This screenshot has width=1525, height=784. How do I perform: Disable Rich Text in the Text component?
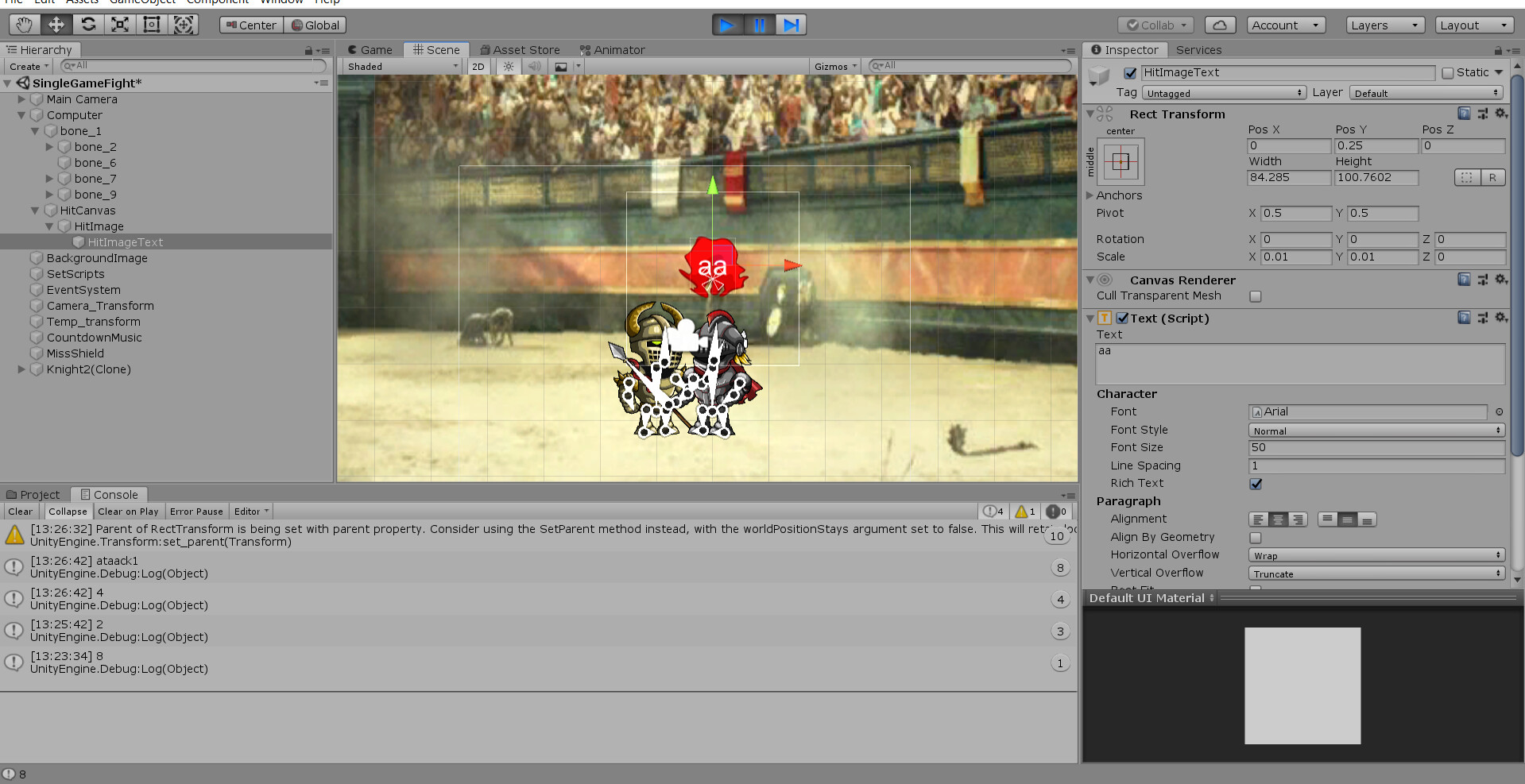[1256, 483]
